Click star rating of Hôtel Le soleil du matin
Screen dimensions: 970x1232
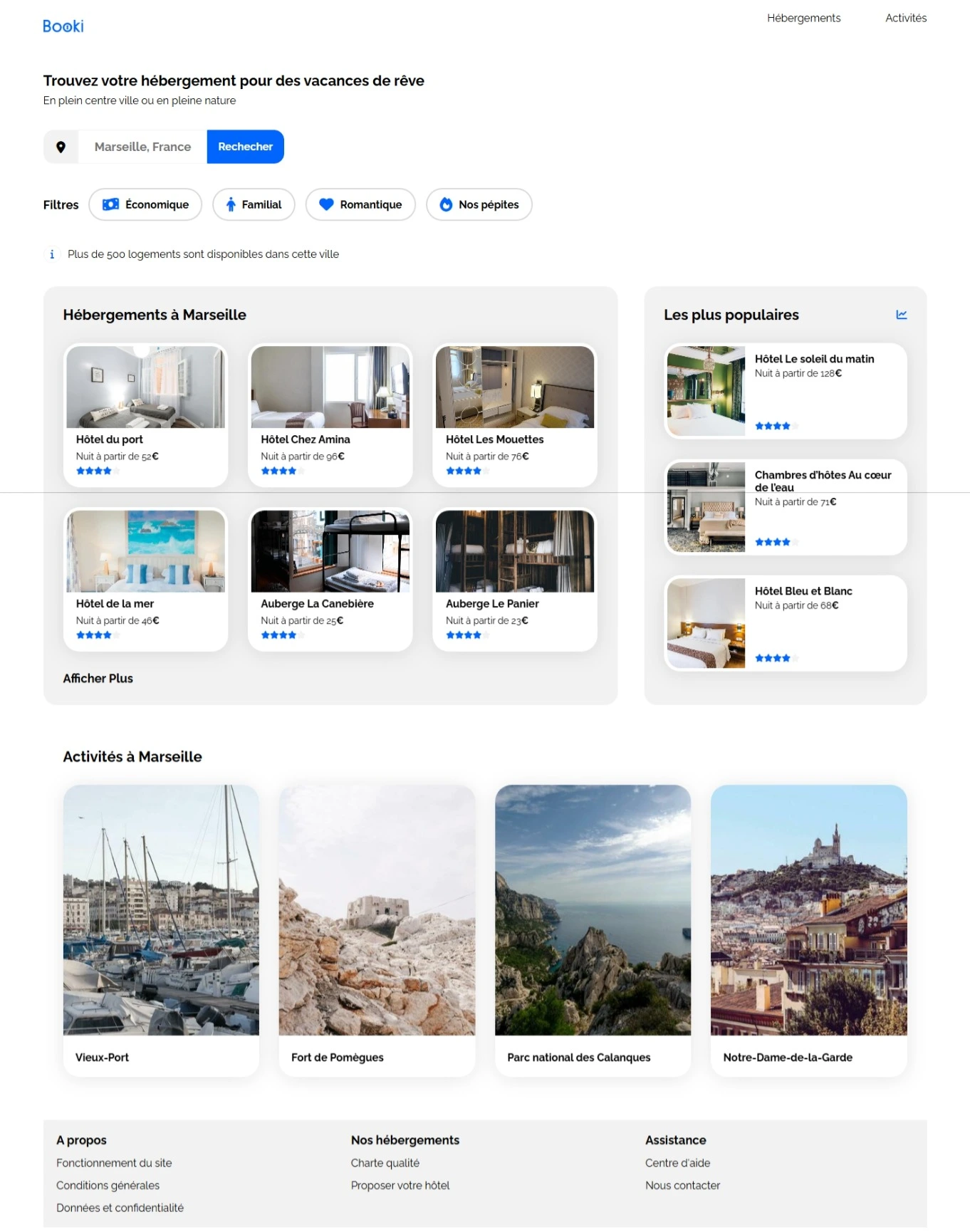click(777, 426)
